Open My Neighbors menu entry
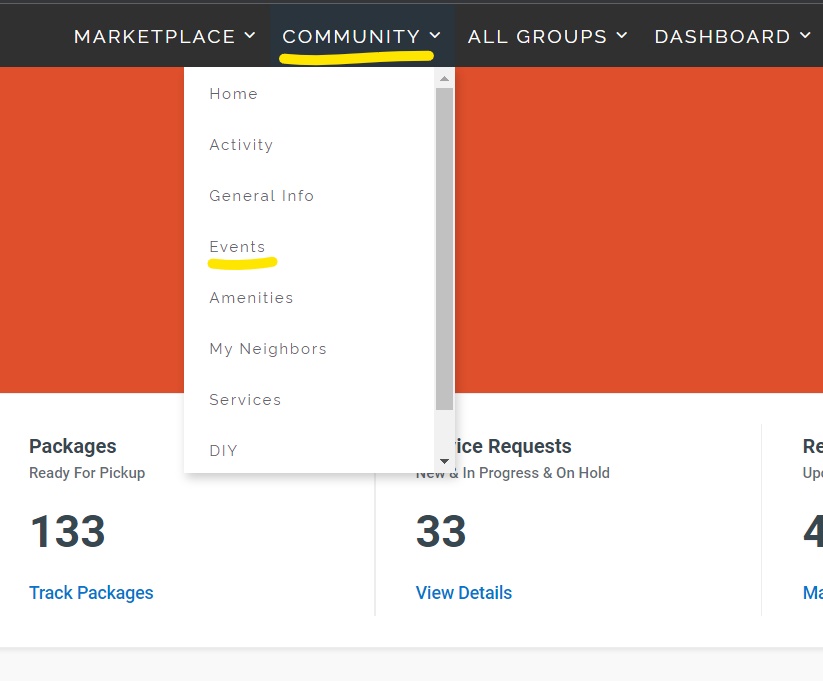The width and height of the screenshot is (823, 681). click(x=268, y=349)
